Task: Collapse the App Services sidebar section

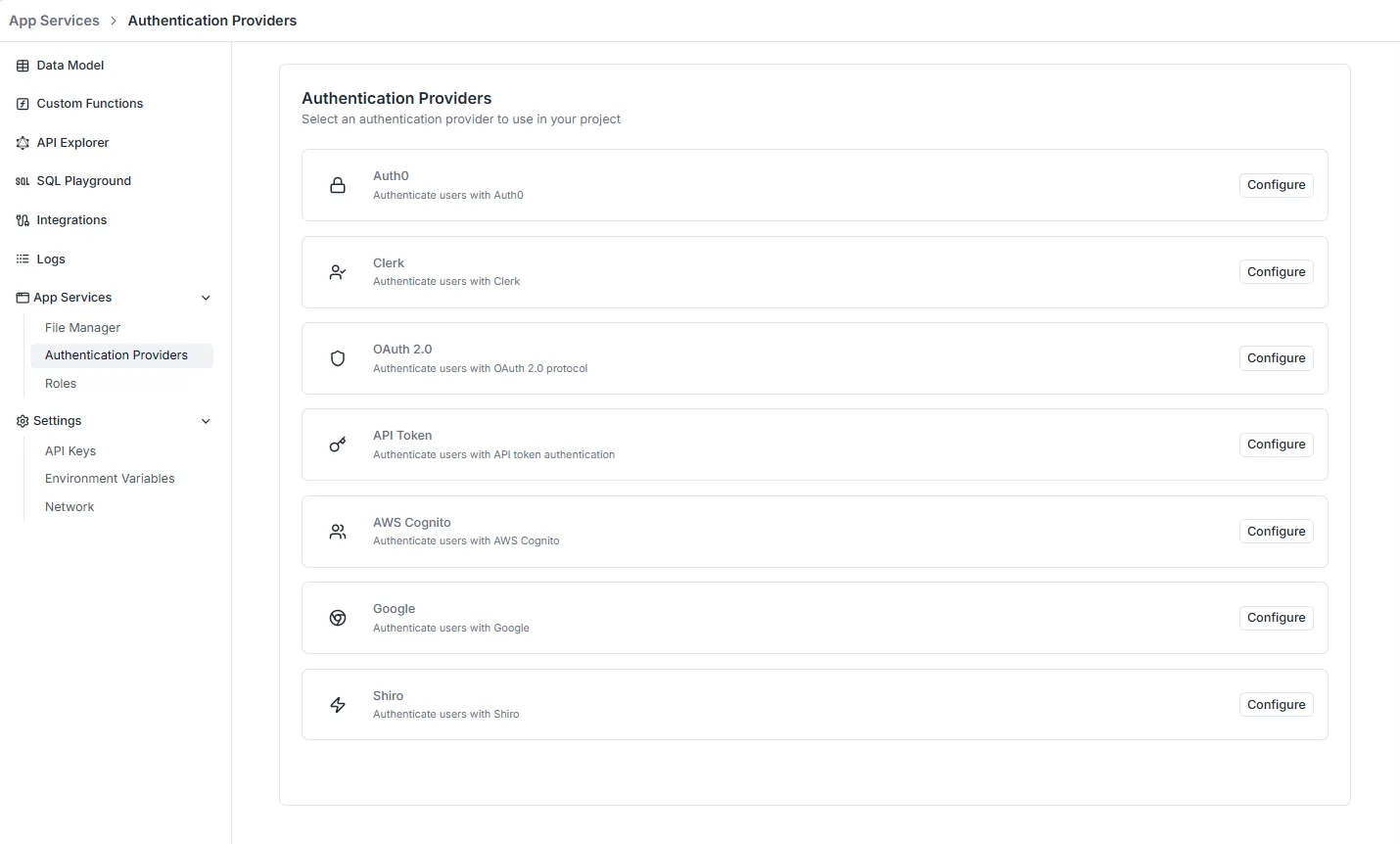Action: click(x=206, y=298)
